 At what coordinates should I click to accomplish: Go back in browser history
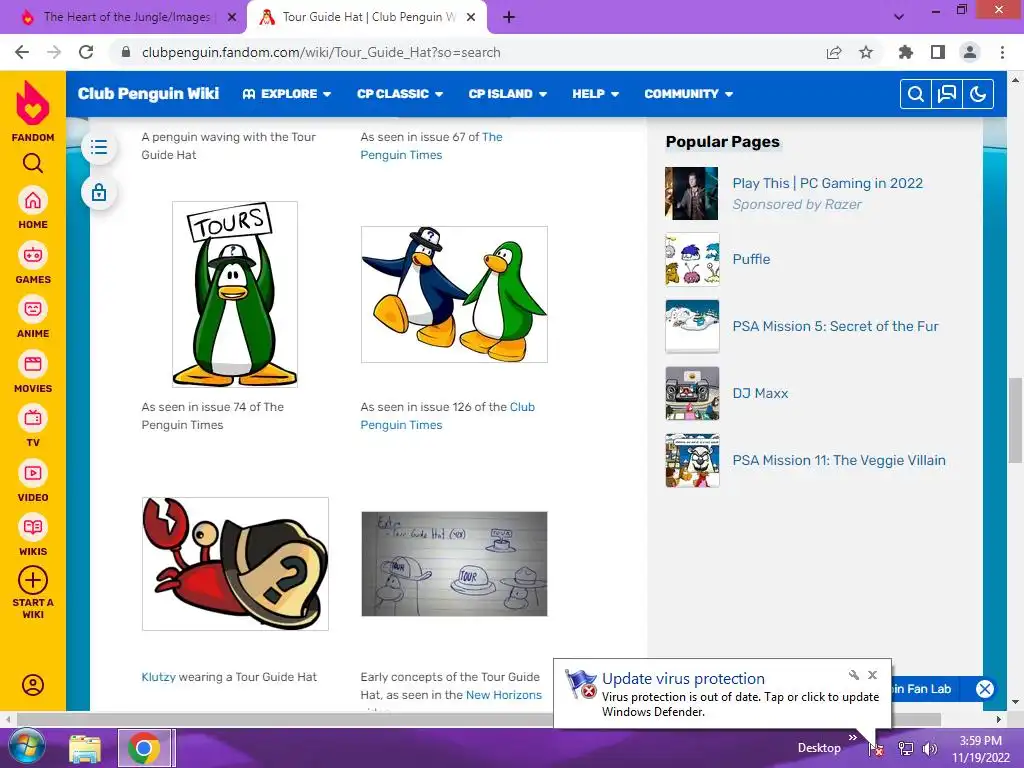[22, 52]
